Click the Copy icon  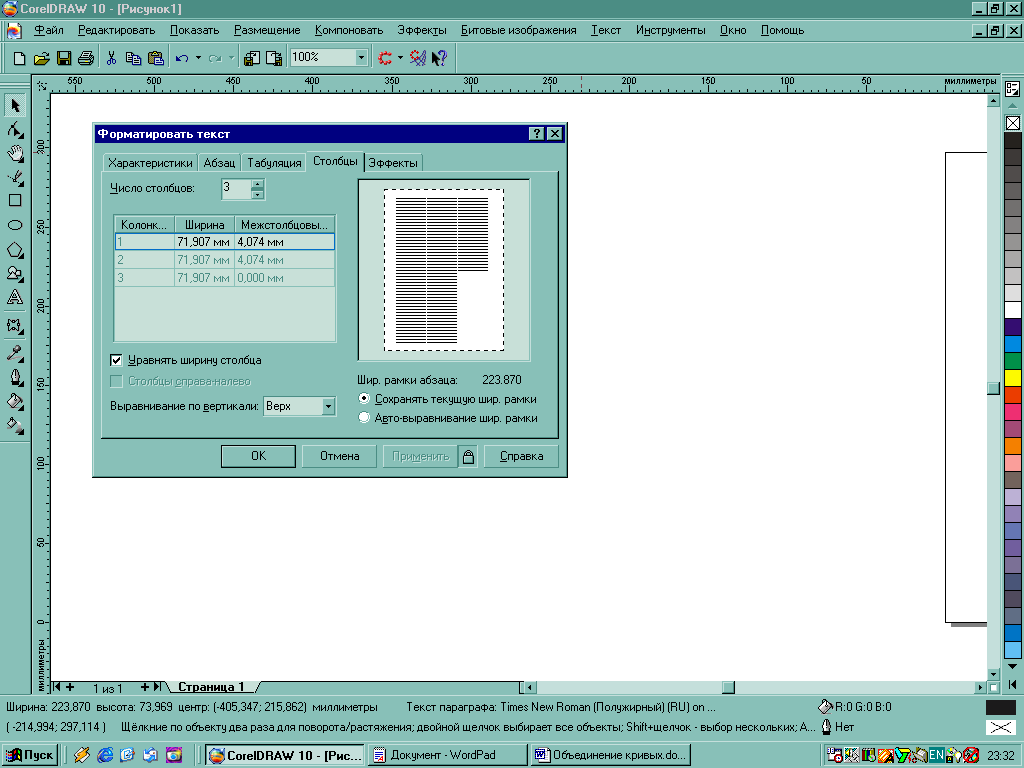[133, 58]
